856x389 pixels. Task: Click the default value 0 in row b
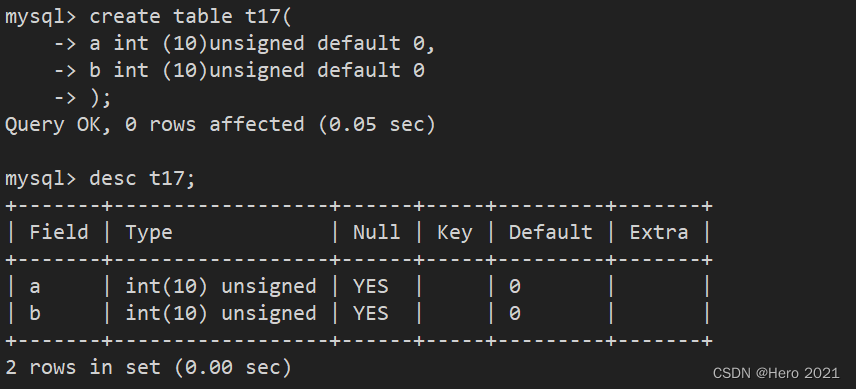tap(515, 314)
